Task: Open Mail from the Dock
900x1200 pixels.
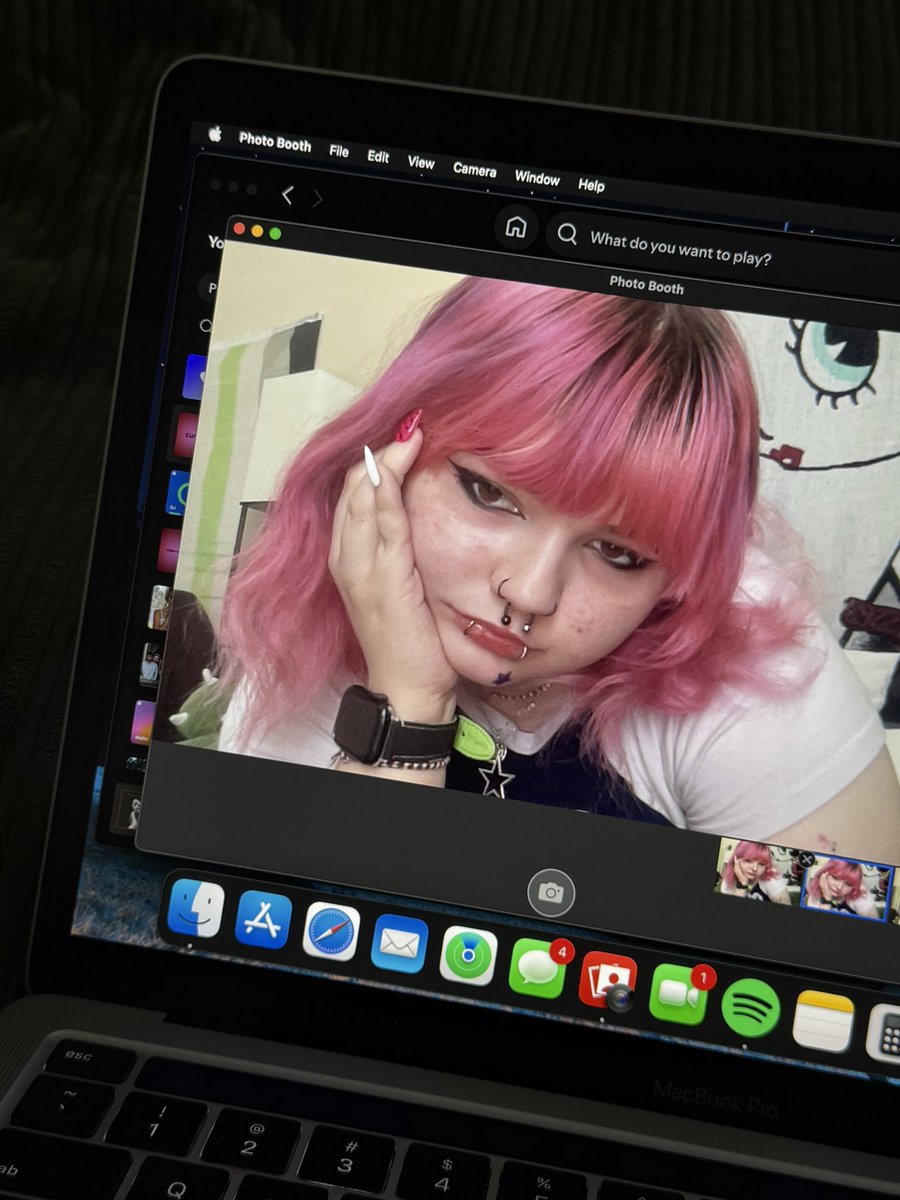Action: [399, 944]
